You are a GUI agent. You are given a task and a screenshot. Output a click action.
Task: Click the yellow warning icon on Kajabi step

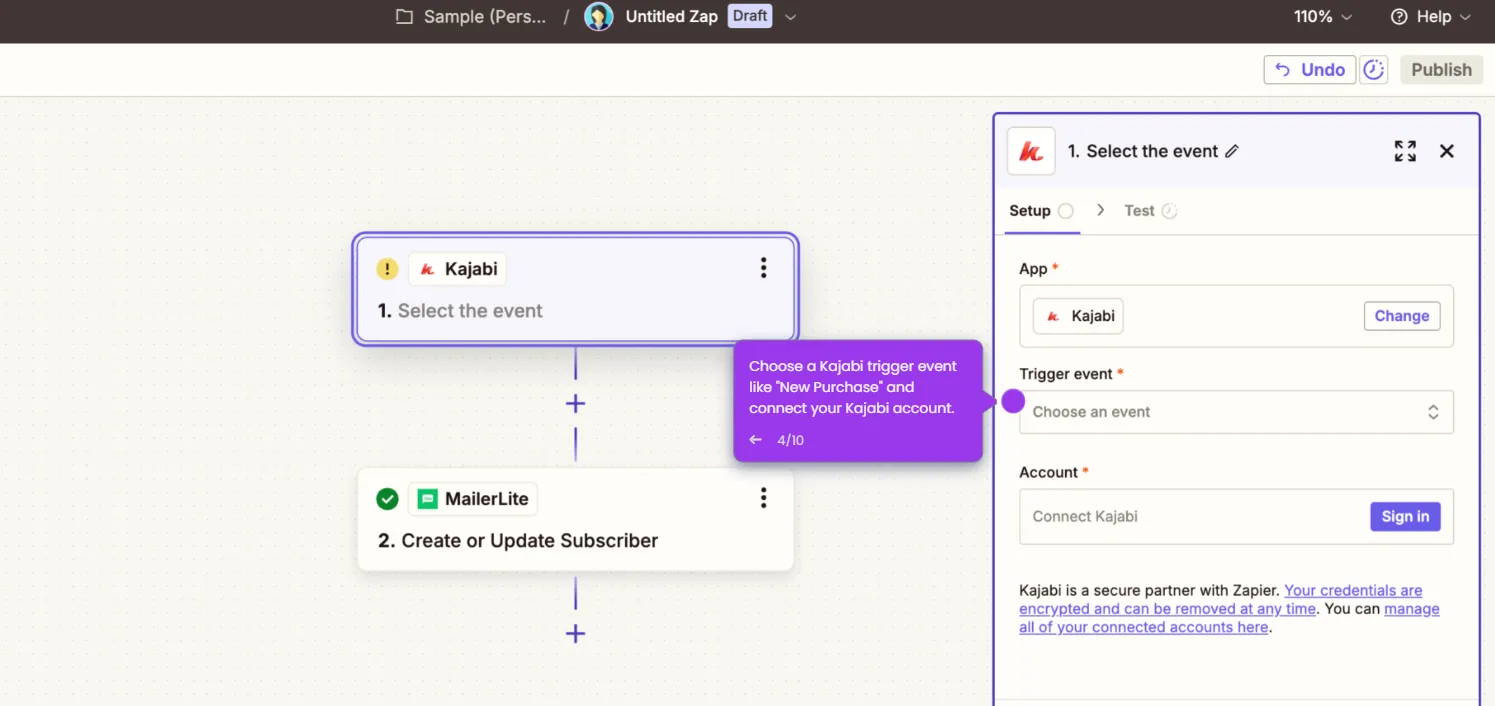(387, 269)
